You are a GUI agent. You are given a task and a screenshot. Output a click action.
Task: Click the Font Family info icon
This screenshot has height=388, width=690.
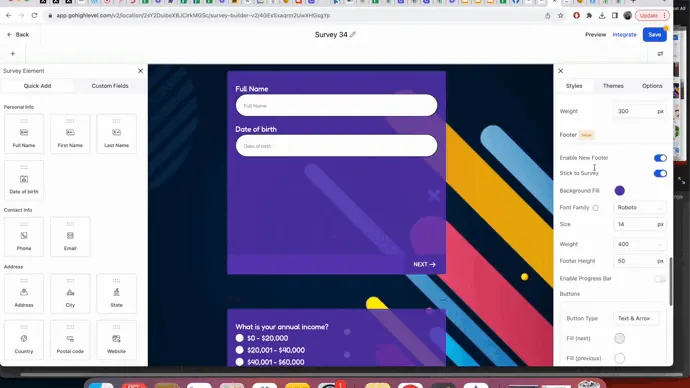click(x=595, y=208)
